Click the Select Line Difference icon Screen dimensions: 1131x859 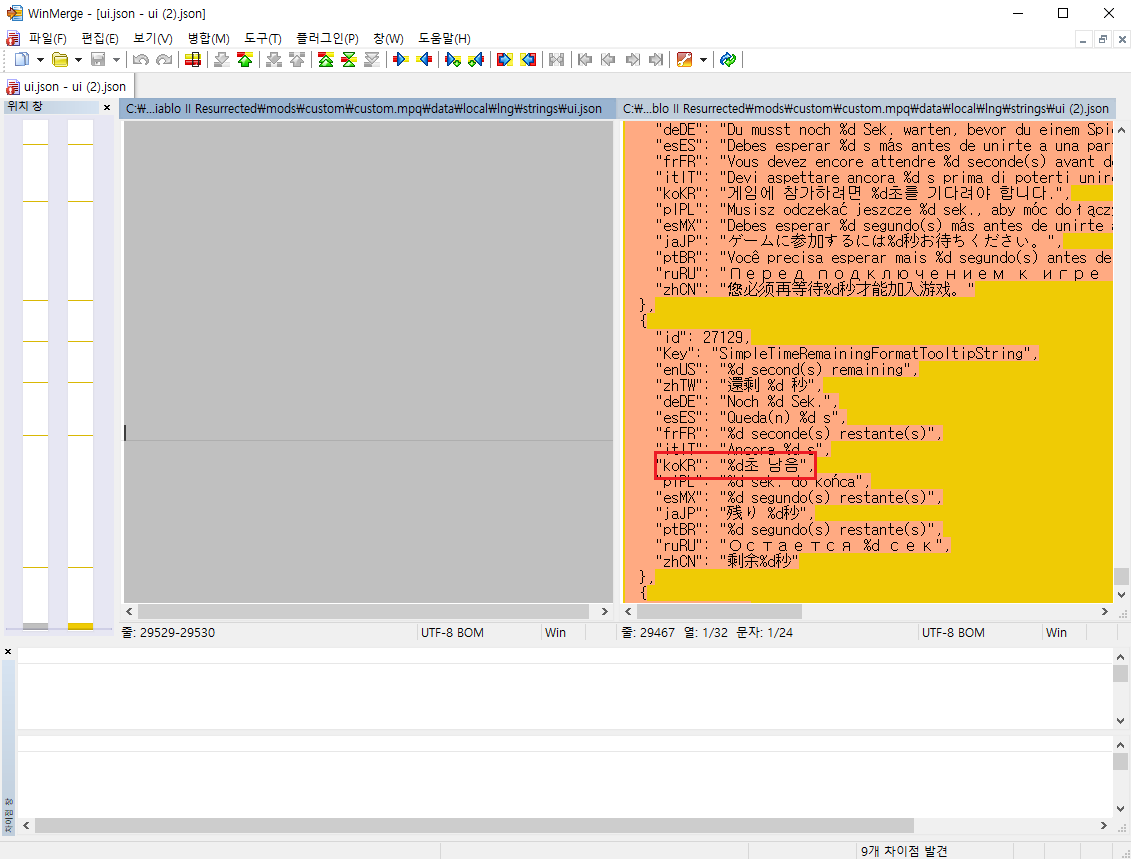click(193, 60)
